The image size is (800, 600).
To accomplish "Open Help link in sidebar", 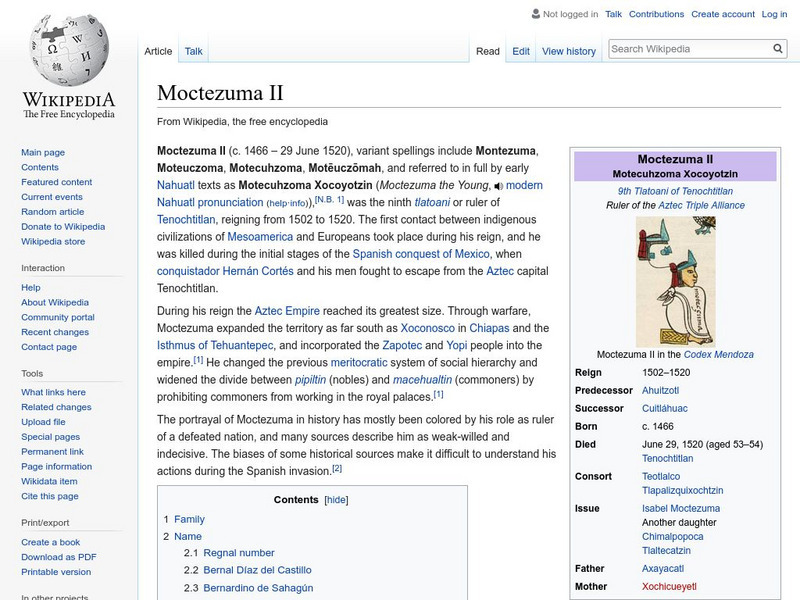I will pos(31,288).
